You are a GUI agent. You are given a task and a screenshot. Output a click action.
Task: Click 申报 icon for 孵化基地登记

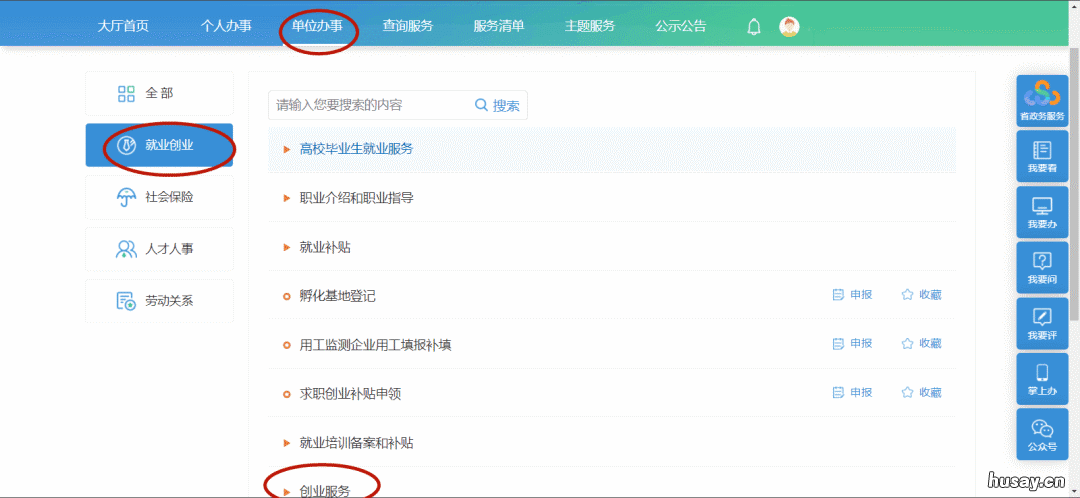[x=838, y=295]
